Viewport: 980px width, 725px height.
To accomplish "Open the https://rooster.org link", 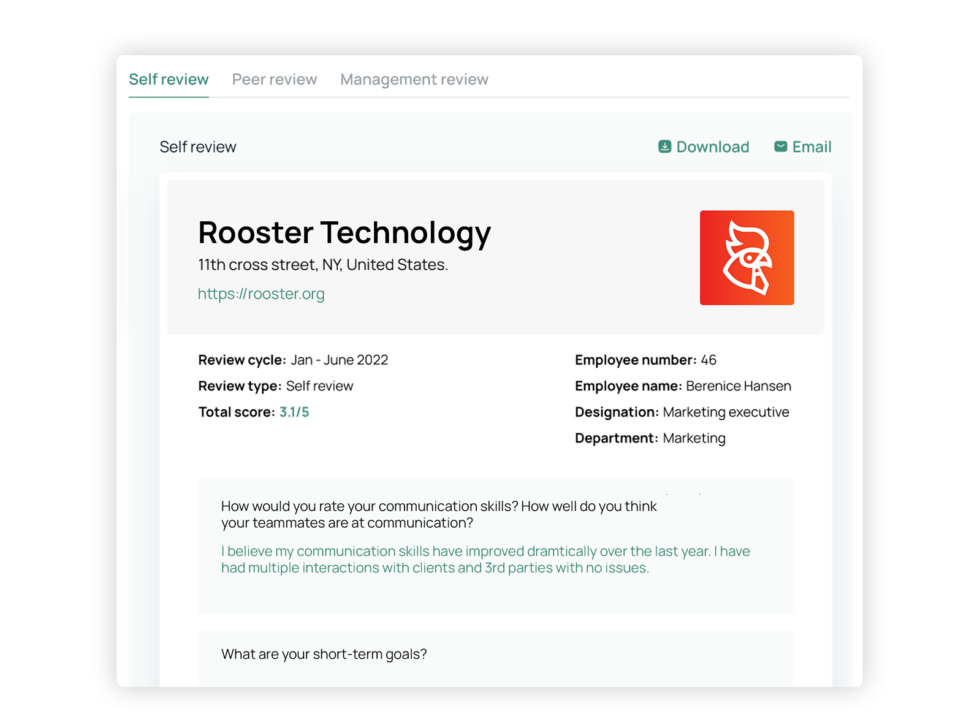I will point(261,293).
